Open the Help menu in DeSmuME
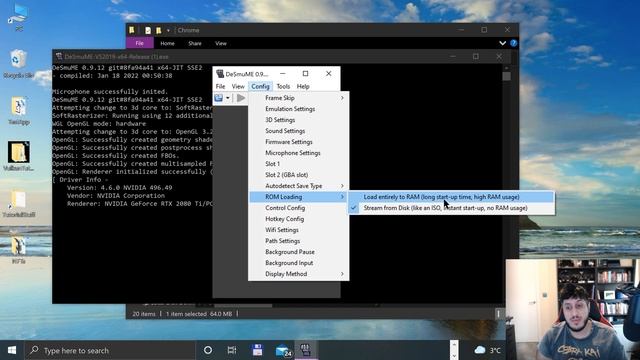Screen dimensions: 640x360 click(x=303, y=87)
